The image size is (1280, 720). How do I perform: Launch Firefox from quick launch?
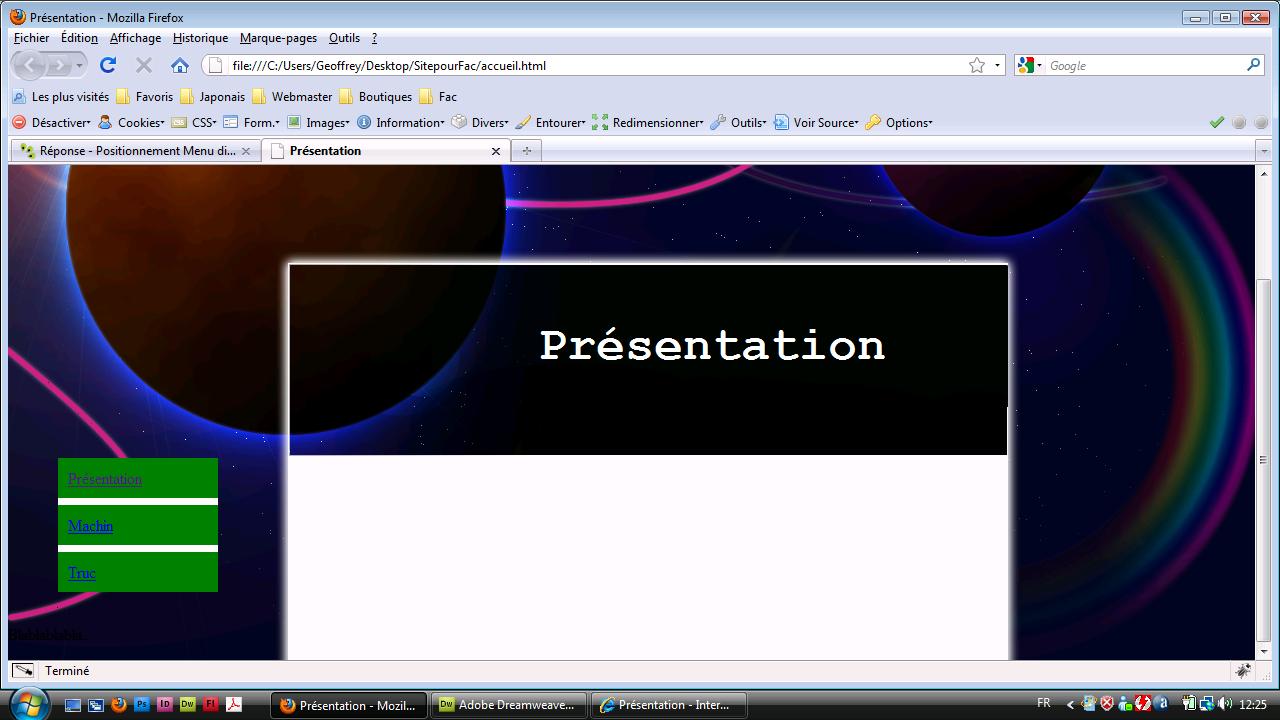pos(119,704)
